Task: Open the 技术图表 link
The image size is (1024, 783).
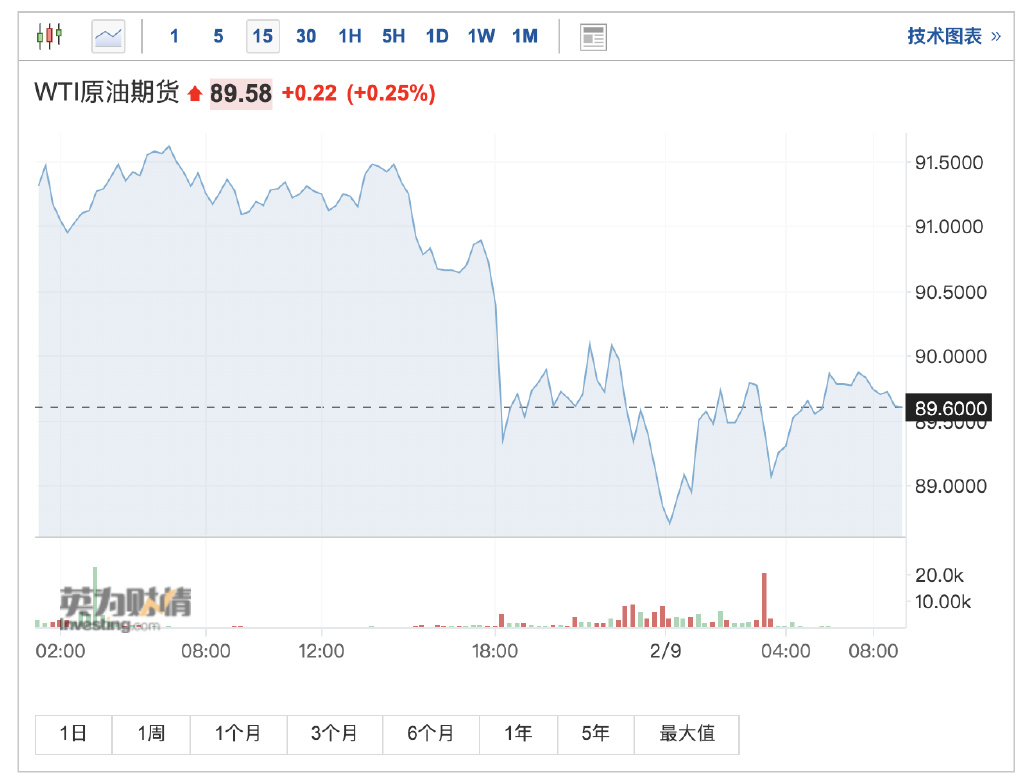Action: 953,37
